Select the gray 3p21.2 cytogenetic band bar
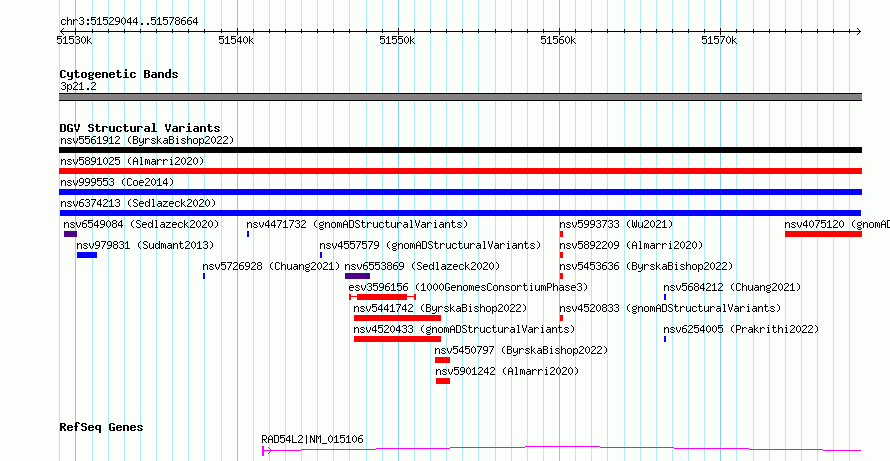890x461 pixels. coord(460,97)
